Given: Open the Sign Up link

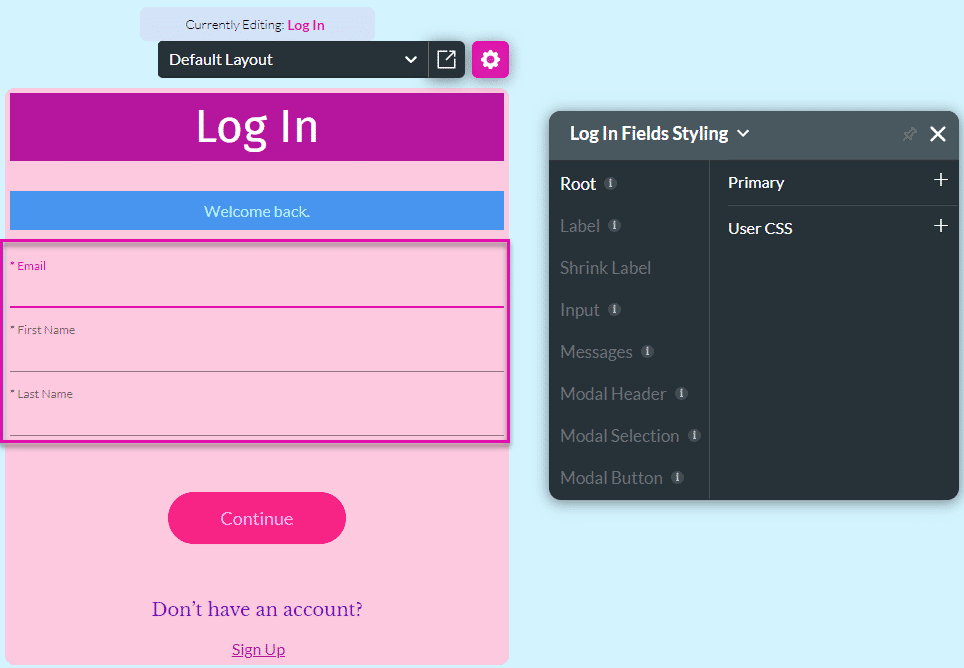Looking at the screenshot, I should (x=258, y=649).
